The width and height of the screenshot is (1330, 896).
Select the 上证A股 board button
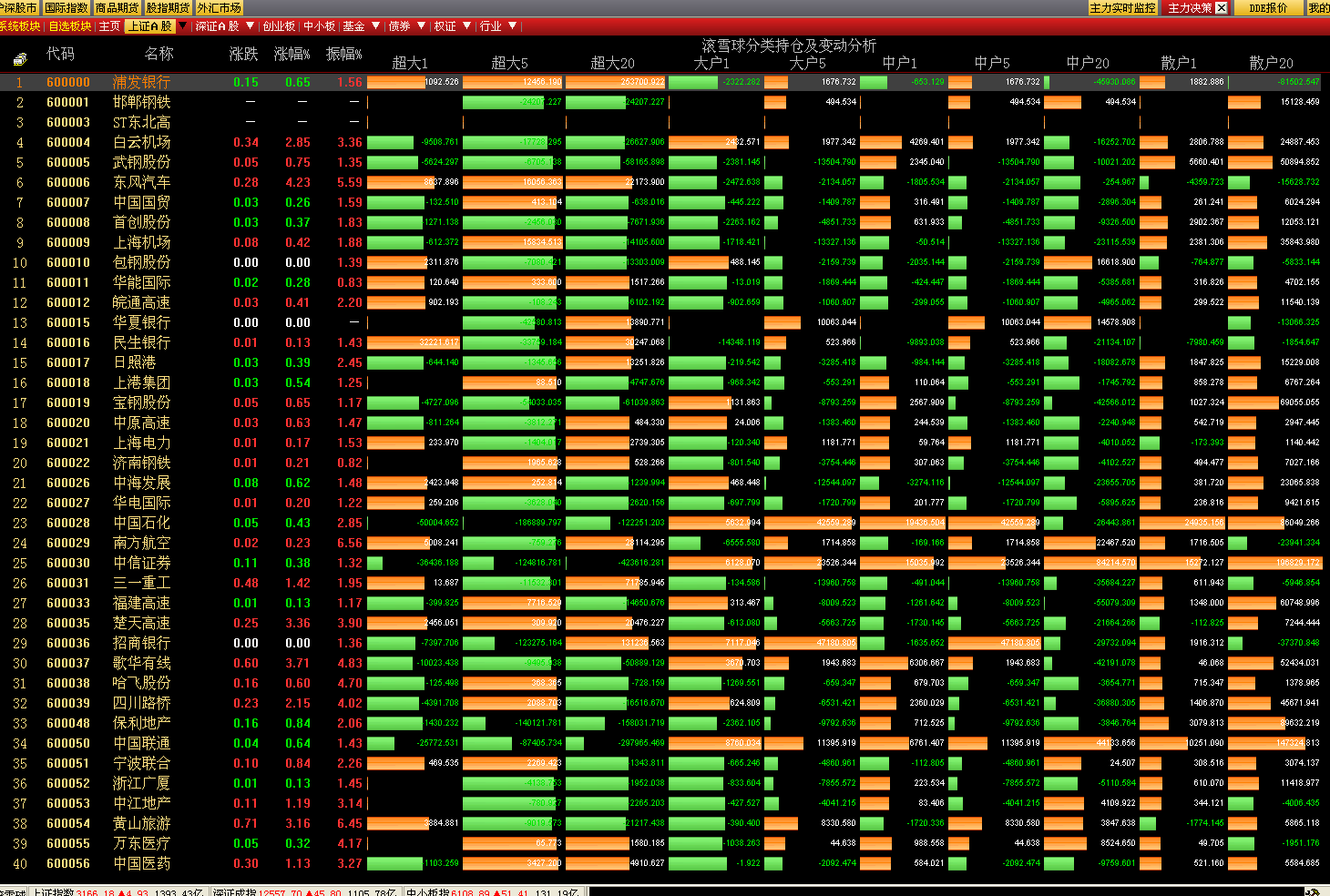[150, 25]
